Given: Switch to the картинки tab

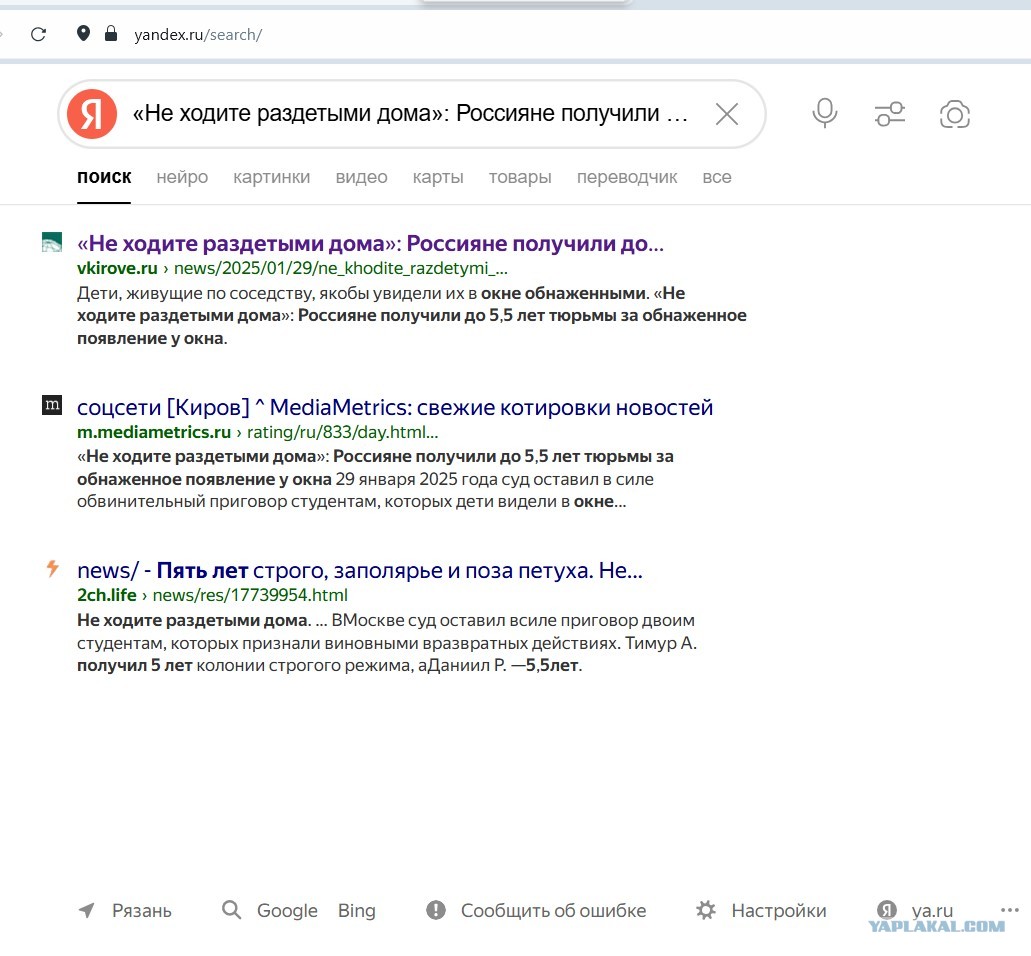Looking at the screenshot, I should 272,177.
